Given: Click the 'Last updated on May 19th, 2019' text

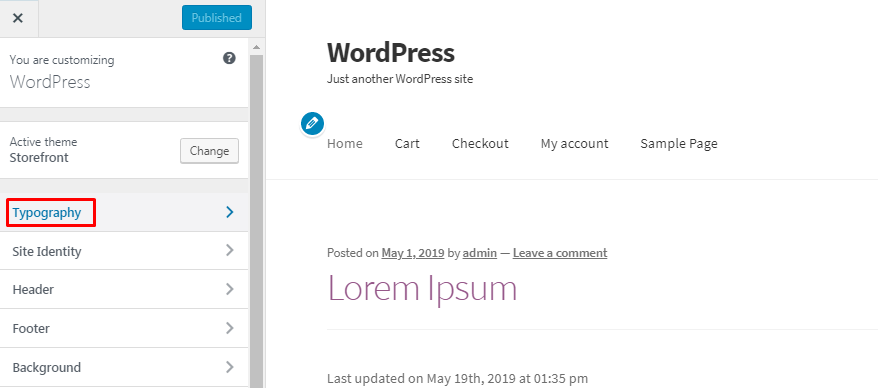Looking at the screenshot, I should (x=457, y=379).
